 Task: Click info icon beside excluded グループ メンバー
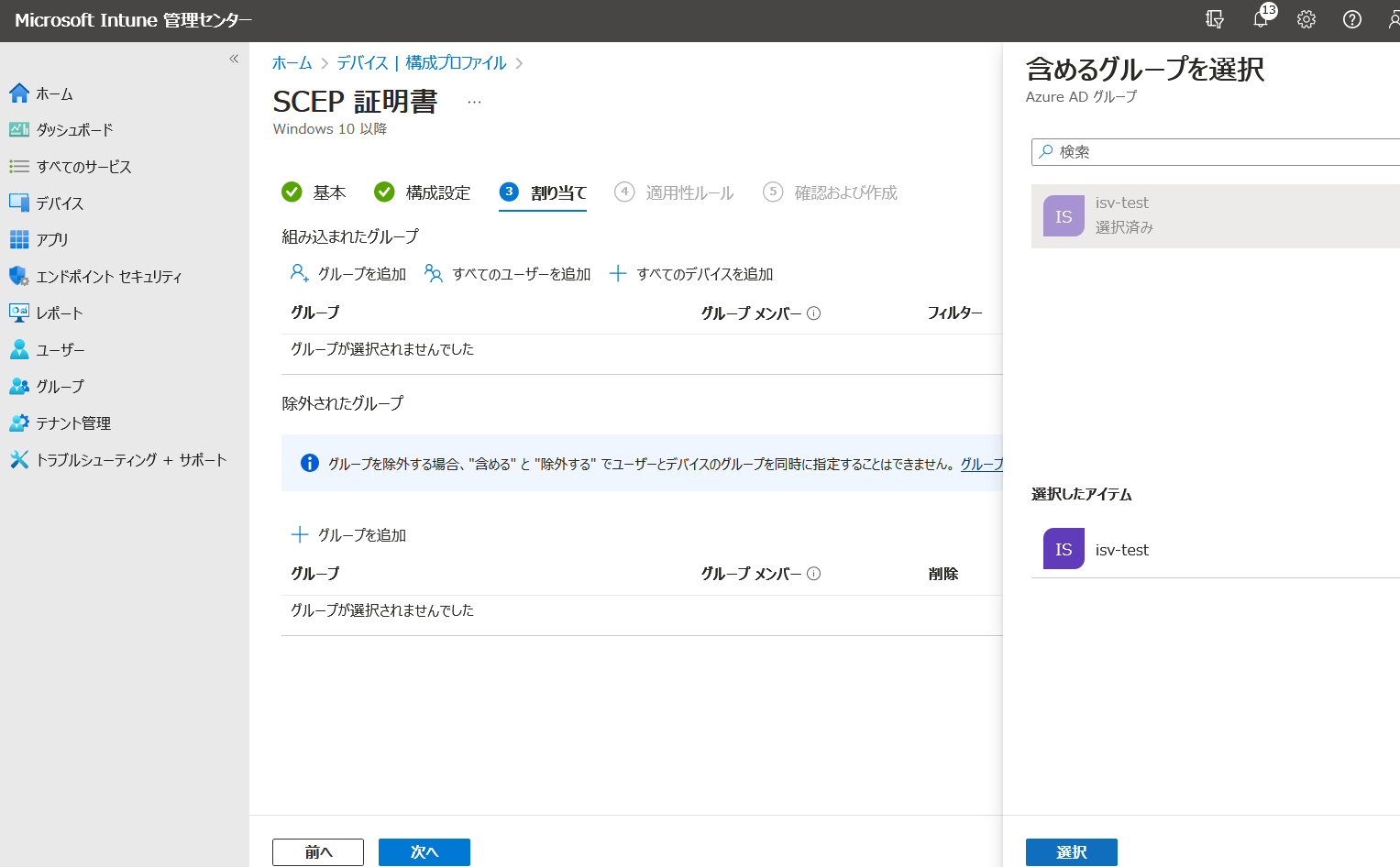814,574
